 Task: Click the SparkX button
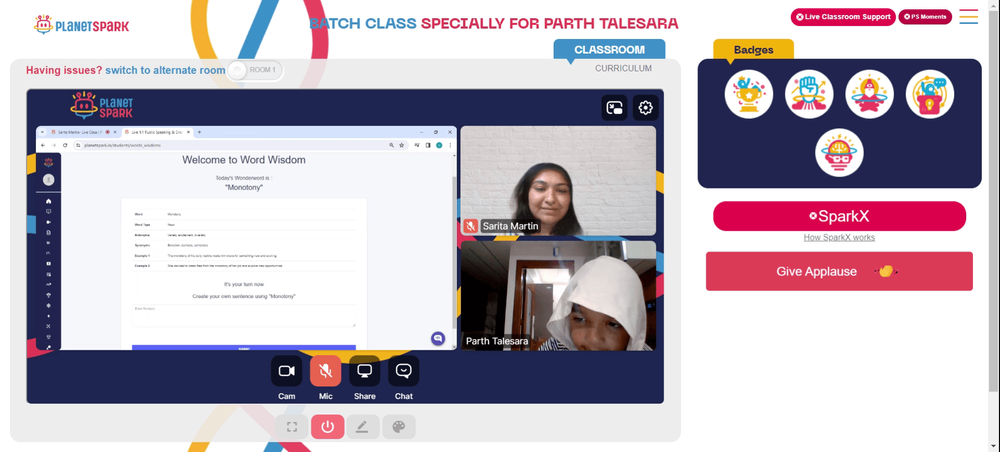tap(839, 216)
